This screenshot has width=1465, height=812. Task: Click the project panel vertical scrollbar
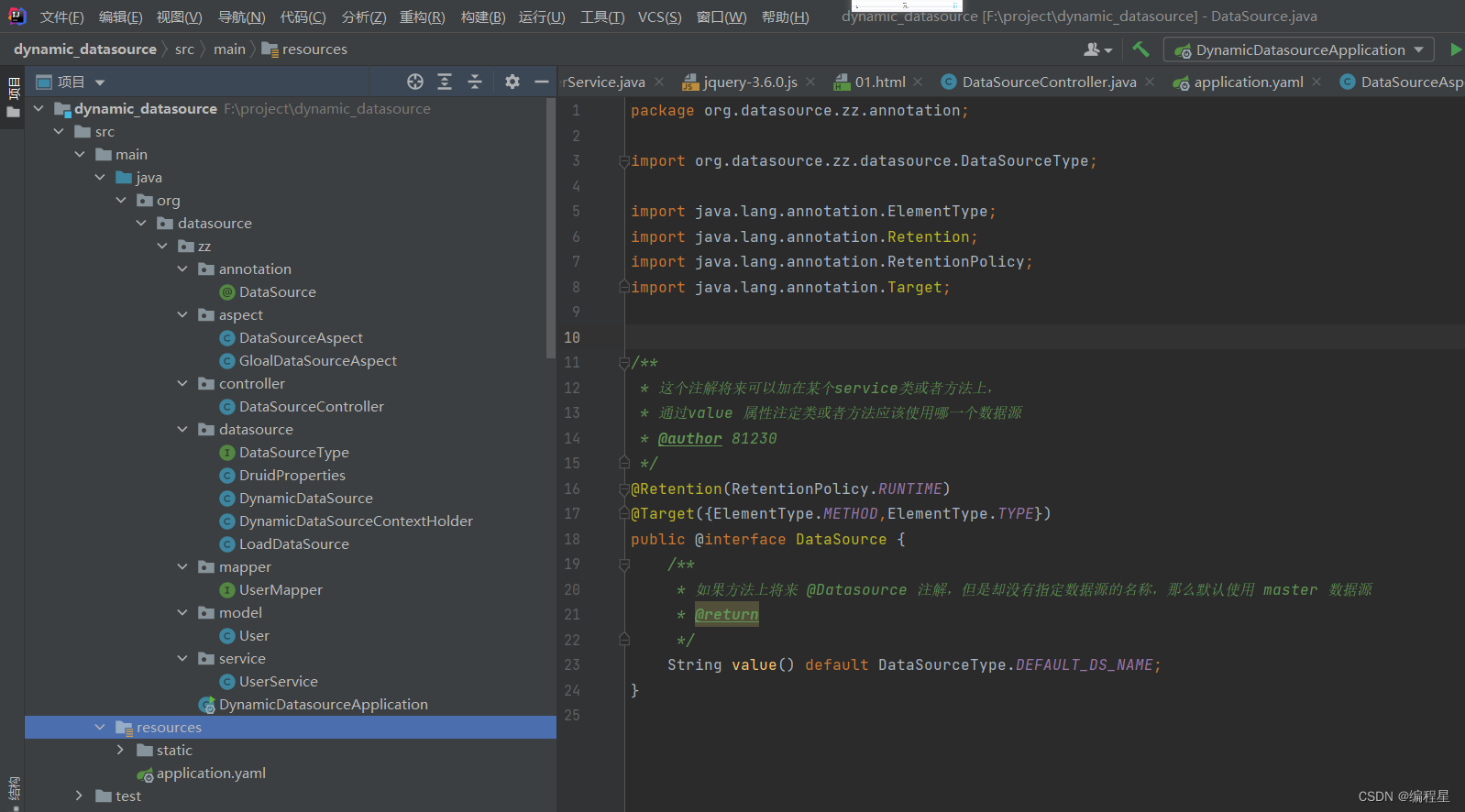click(551, 229)
